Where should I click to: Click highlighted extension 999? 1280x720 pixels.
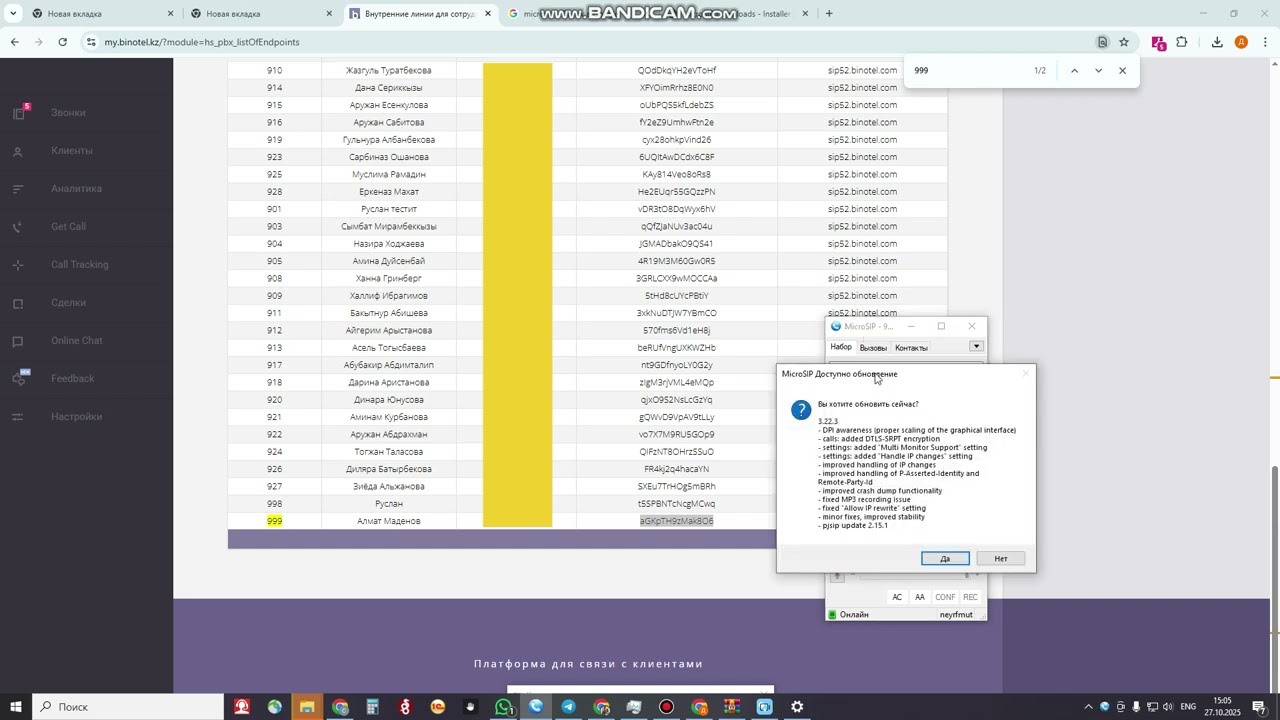coord(274,521)
